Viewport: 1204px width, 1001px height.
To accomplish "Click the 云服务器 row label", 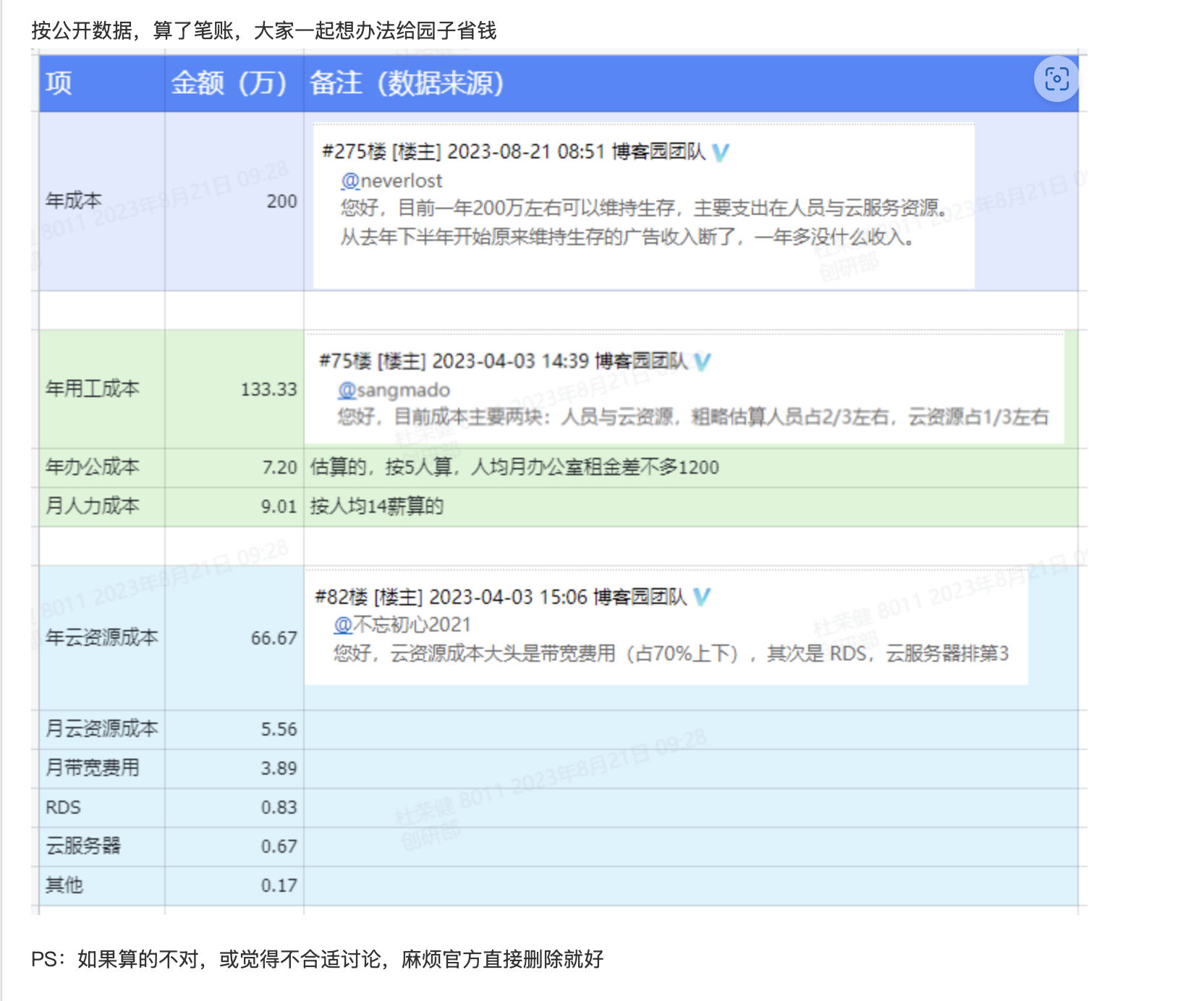I will click(83, 845).
